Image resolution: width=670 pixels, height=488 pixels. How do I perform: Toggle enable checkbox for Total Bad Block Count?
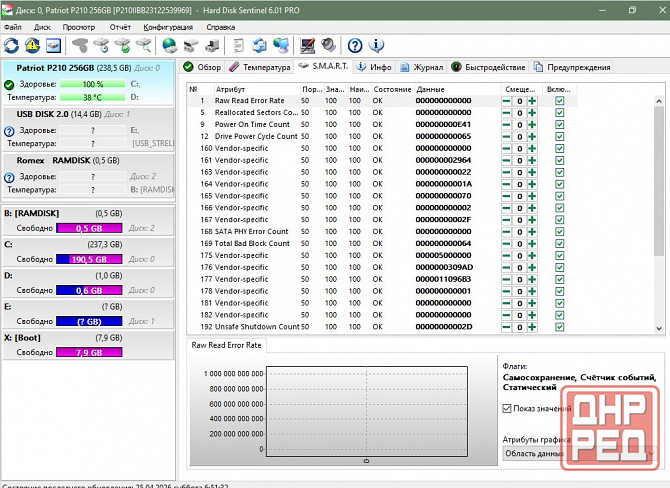tap(560, 244)
